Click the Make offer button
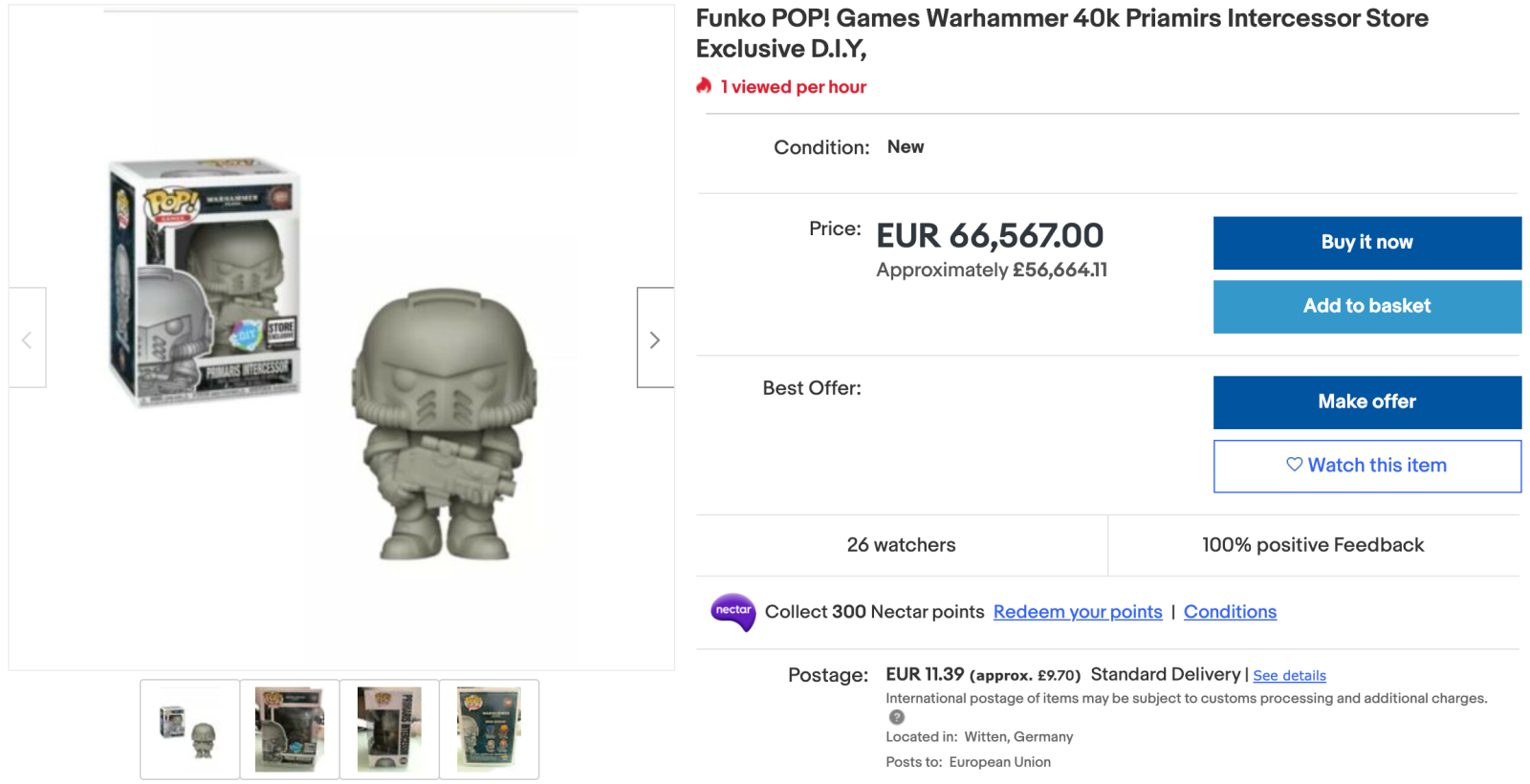1530x784 pixels. pos(1366,402)
